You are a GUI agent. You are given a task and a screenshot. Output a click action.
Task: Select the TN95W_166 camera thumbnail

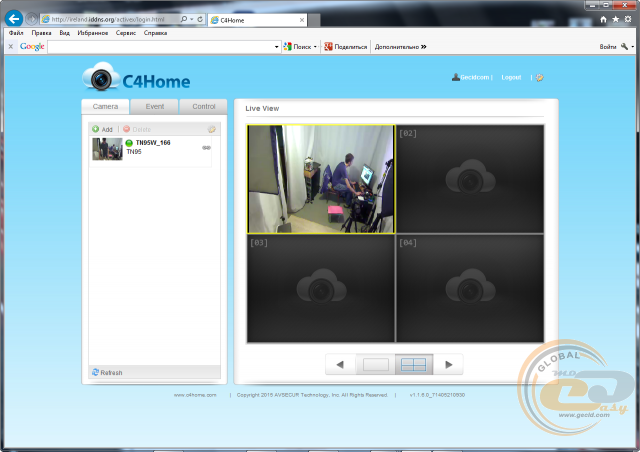(x=107, y=149)
